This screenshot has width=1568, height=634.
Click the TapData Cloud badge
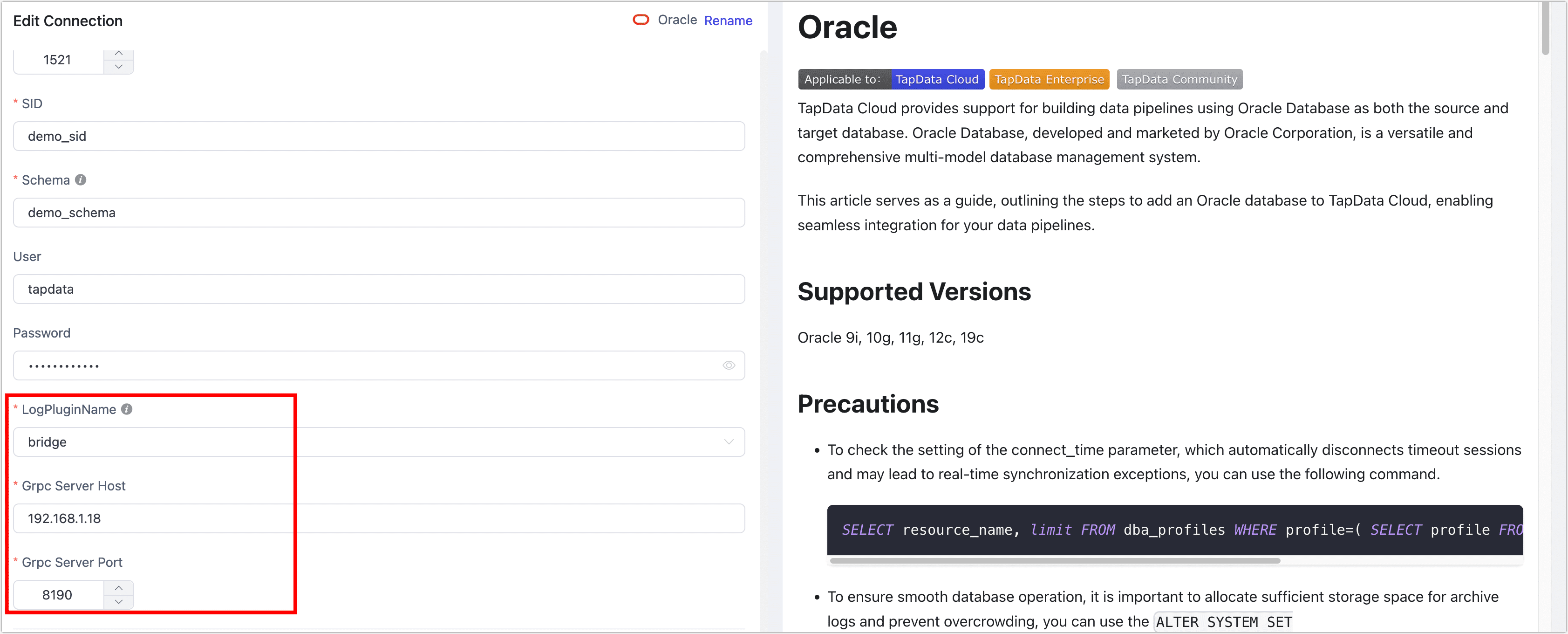tap(936, 80)
